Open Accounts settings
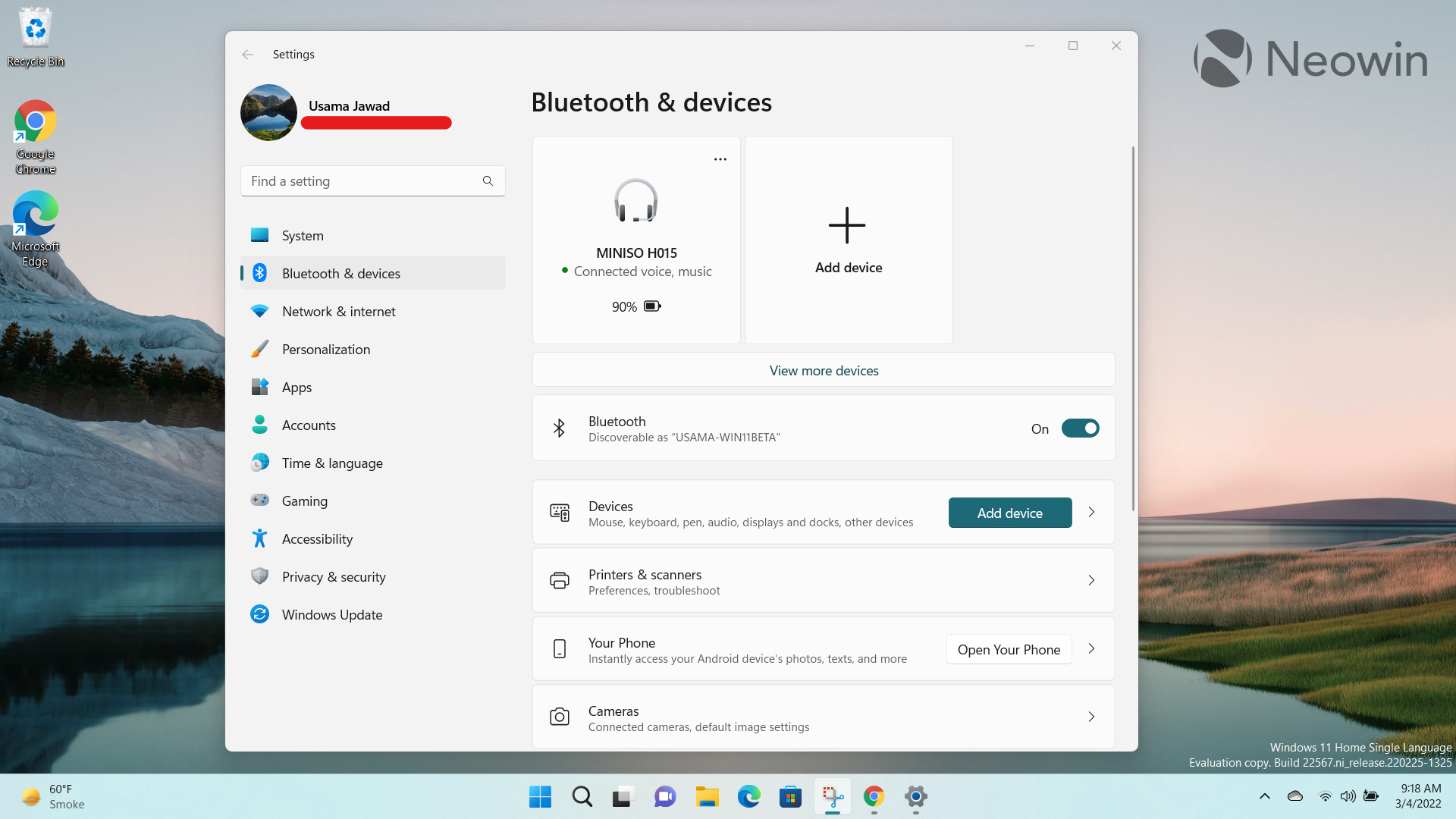Viewport: 1456px width, 819px height. 372,425
